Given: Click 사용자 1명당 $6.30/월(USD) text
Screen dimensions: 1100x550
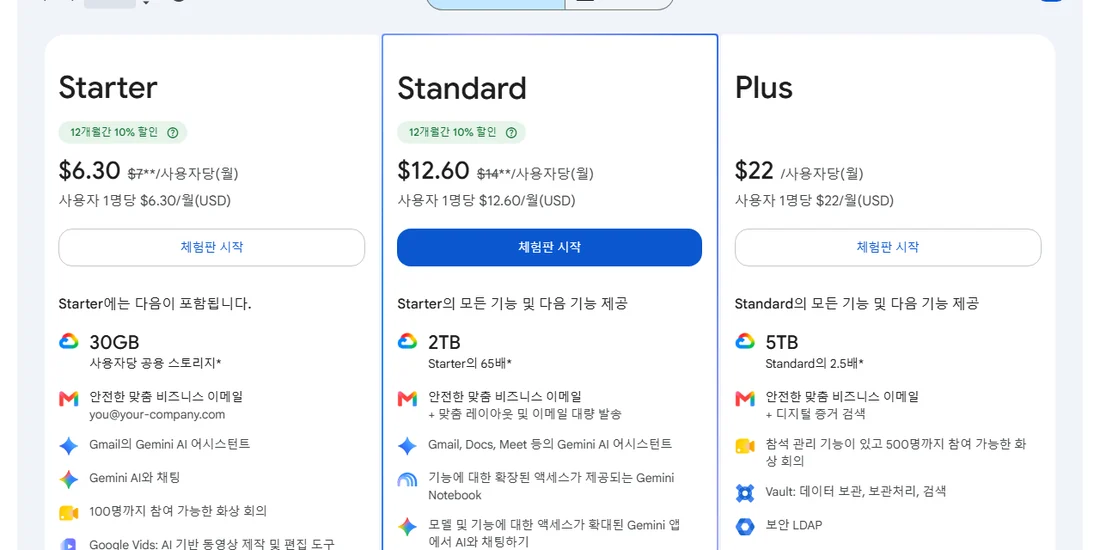Looking at the screenshot, I should click(x=145, y=201).
